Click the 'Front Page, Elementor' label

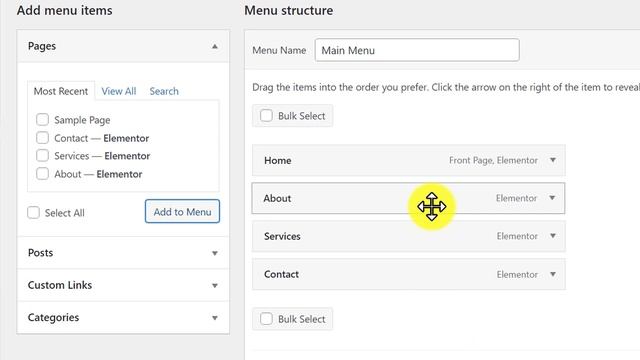click(493, 160)
